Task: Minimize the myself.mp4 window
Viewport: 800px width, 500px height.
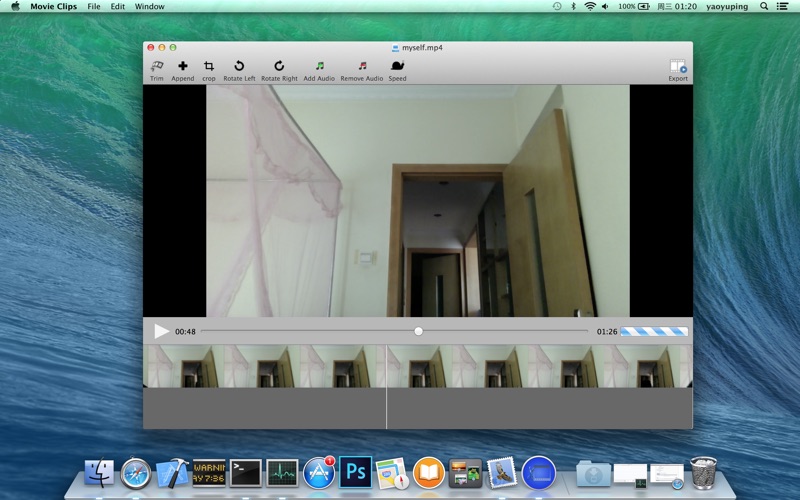Action: pos(162,47)
